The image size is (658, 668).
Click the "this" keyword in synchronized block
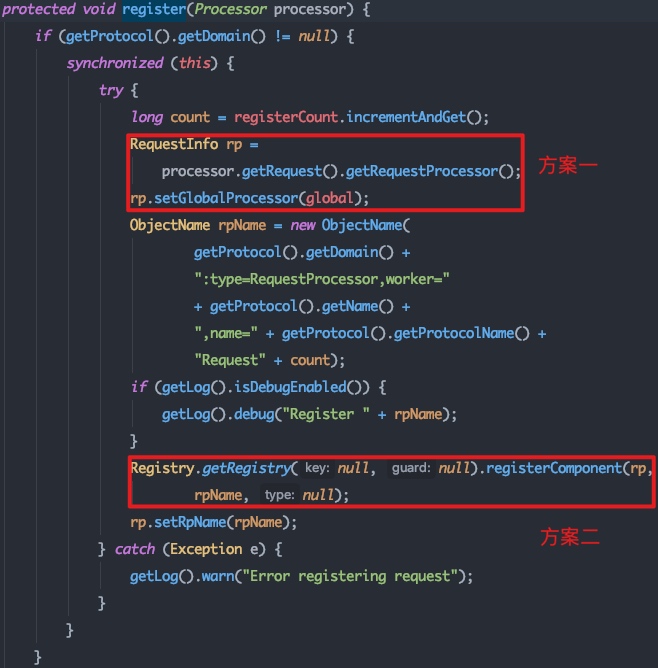pyautogui.click(x=195, y=63)
